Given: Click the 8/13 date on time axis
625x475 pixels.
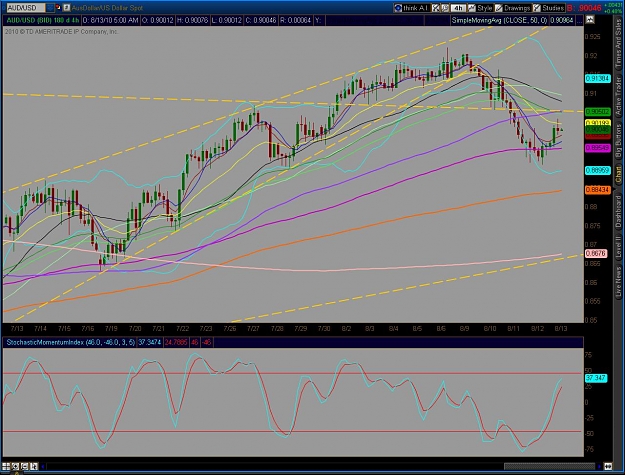Looking at the screenshot, I should click(x=561, y=329).
